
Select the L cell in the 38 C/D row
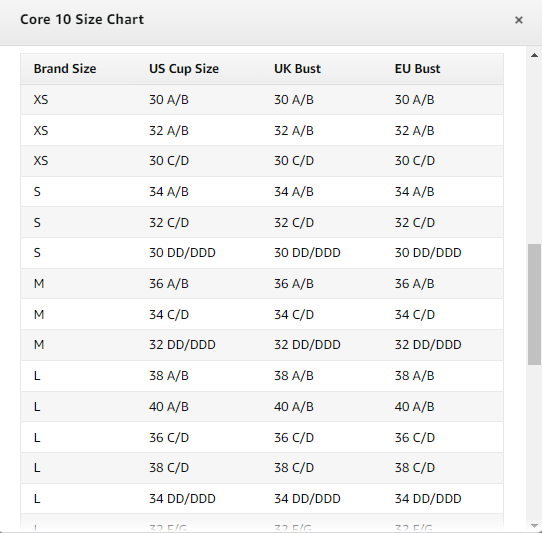(x=37, y=468)
